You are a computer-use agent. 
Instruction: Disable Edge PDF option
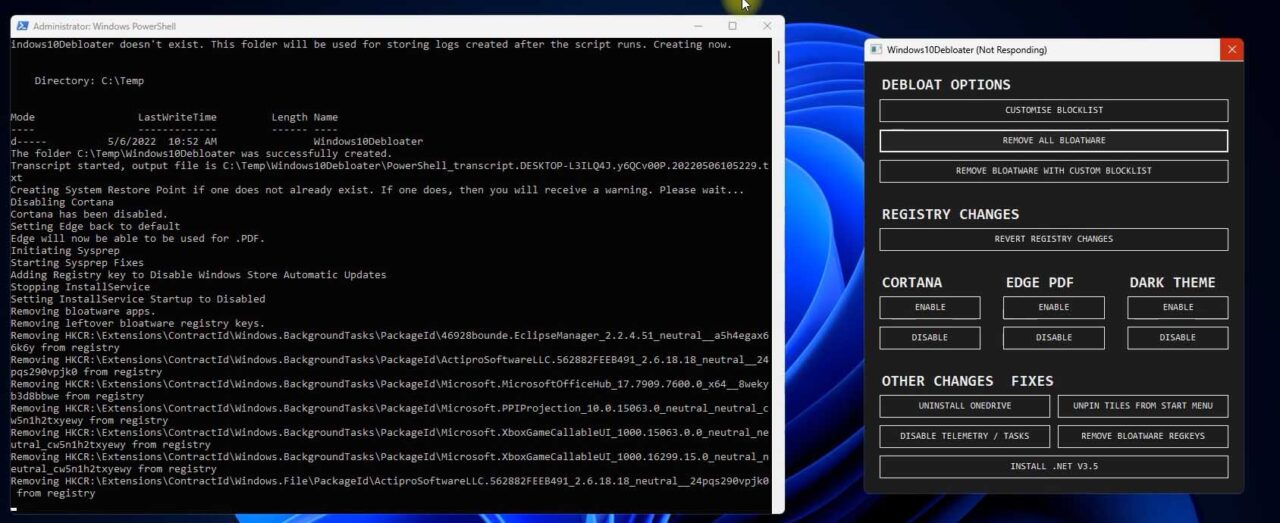click(1054, 337)
